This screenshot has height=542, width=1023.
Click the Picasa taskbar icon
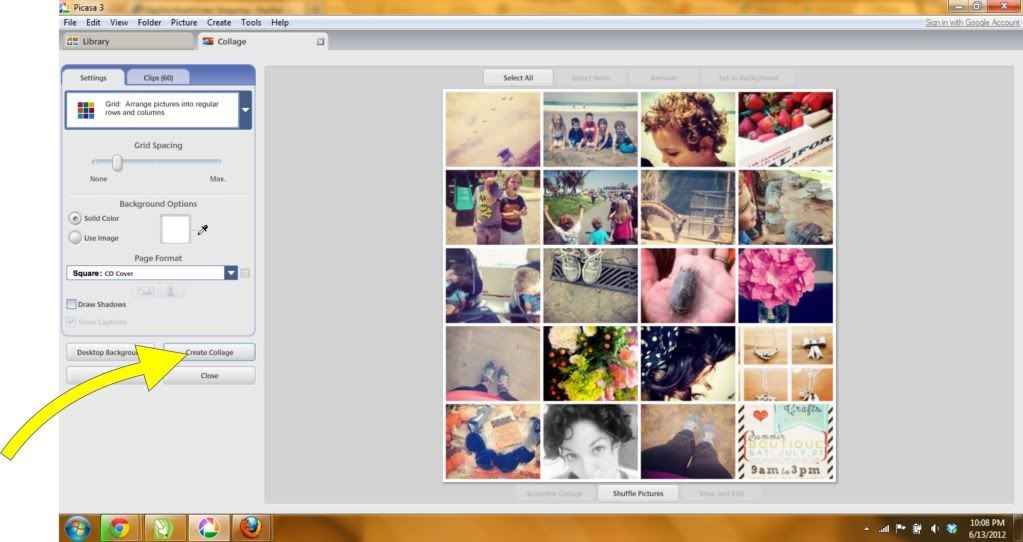point(207,528)
